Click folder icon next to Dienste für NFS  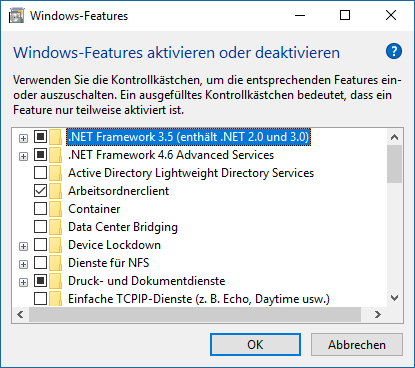pos(55,263)
